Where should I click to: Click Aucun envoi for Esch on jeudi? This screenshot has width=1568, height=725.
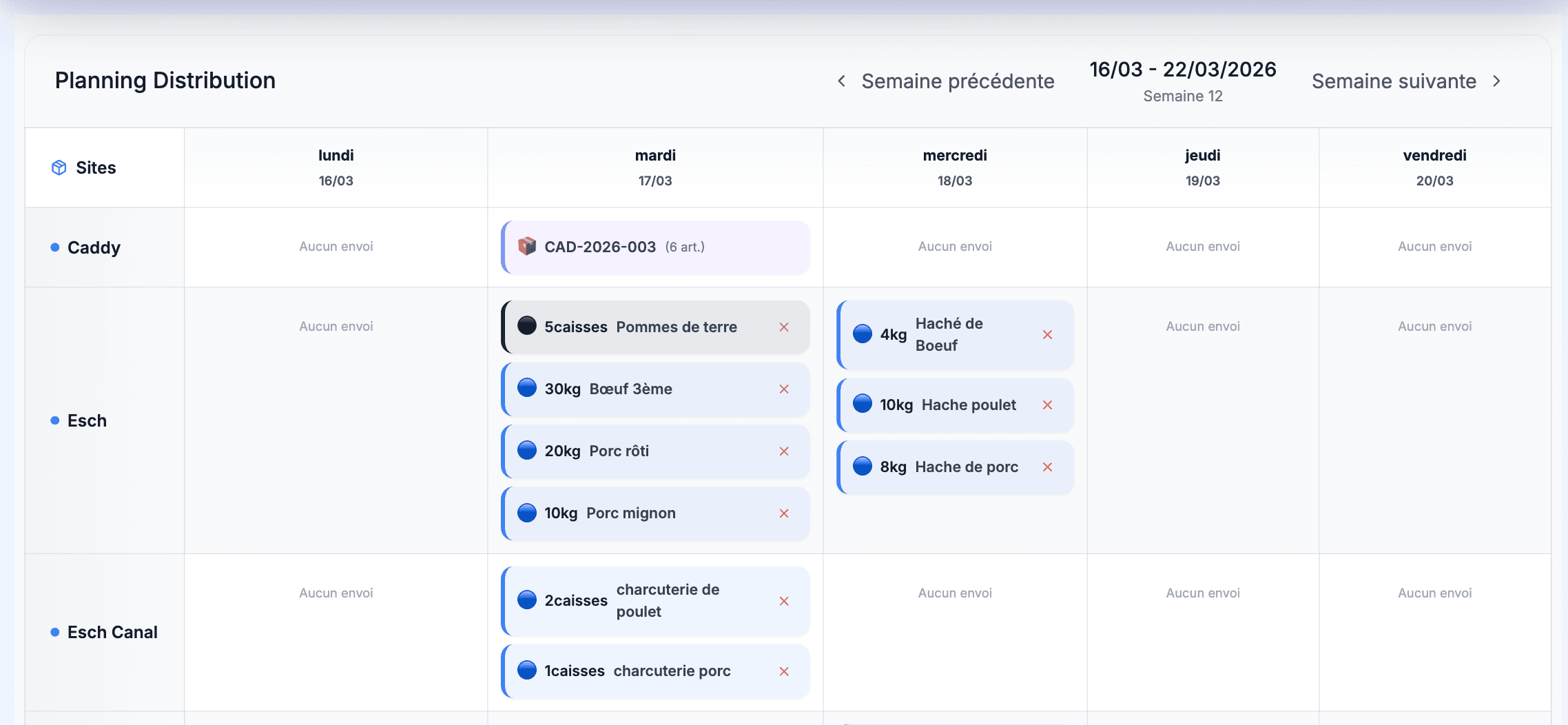point(1203,327)
